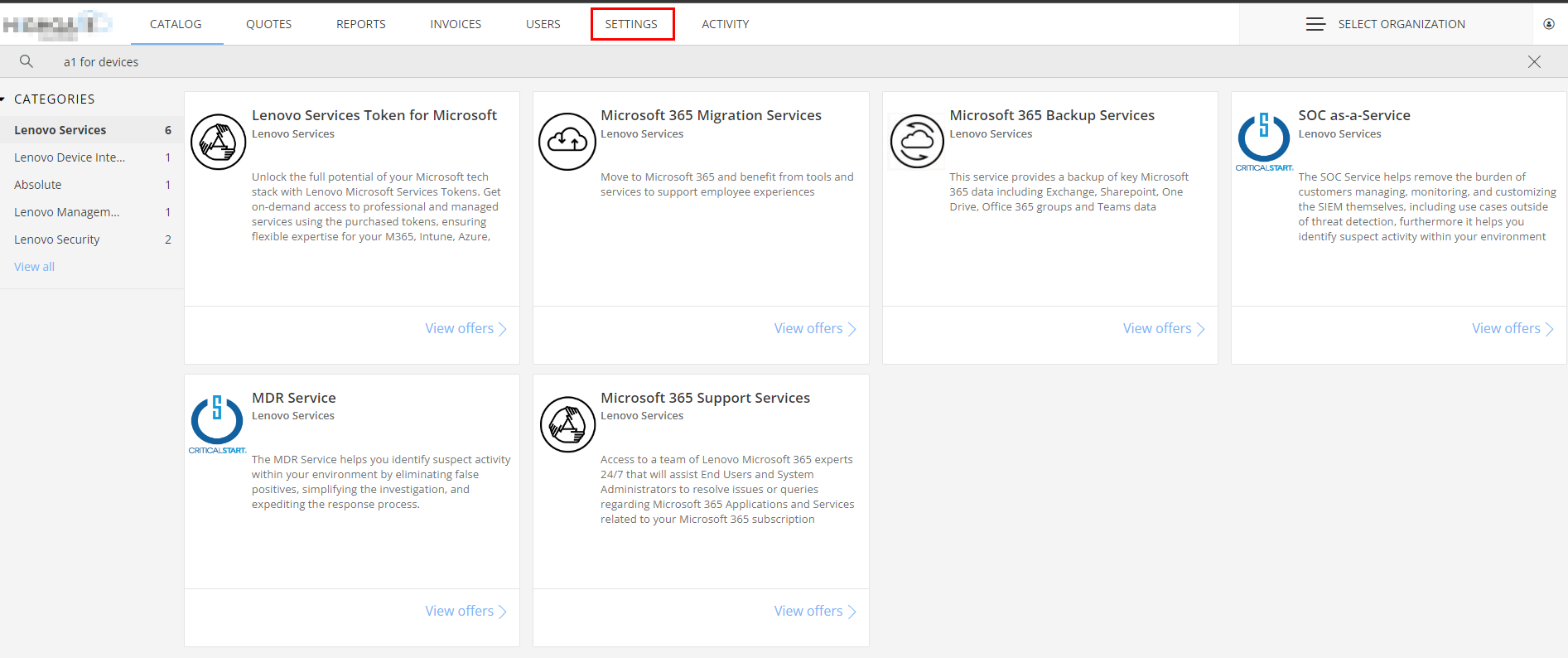Click the count 2 beside Lenovo Security
This screenshot has height=658, width=1568.
pos(168,239)
